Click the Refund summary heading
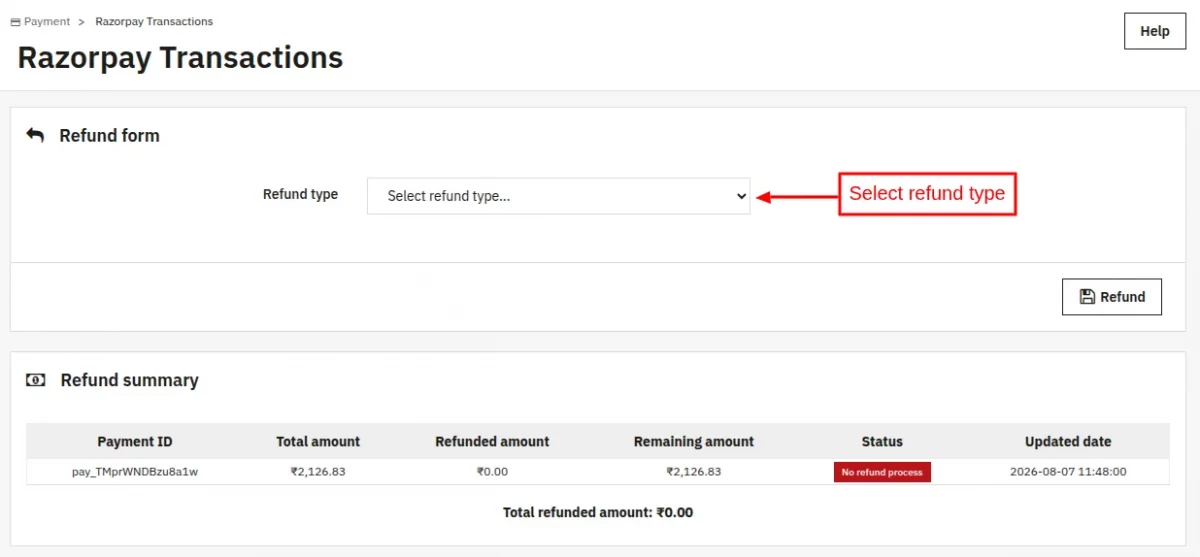This screenshot has width=1200, height=557. (130, 380)
